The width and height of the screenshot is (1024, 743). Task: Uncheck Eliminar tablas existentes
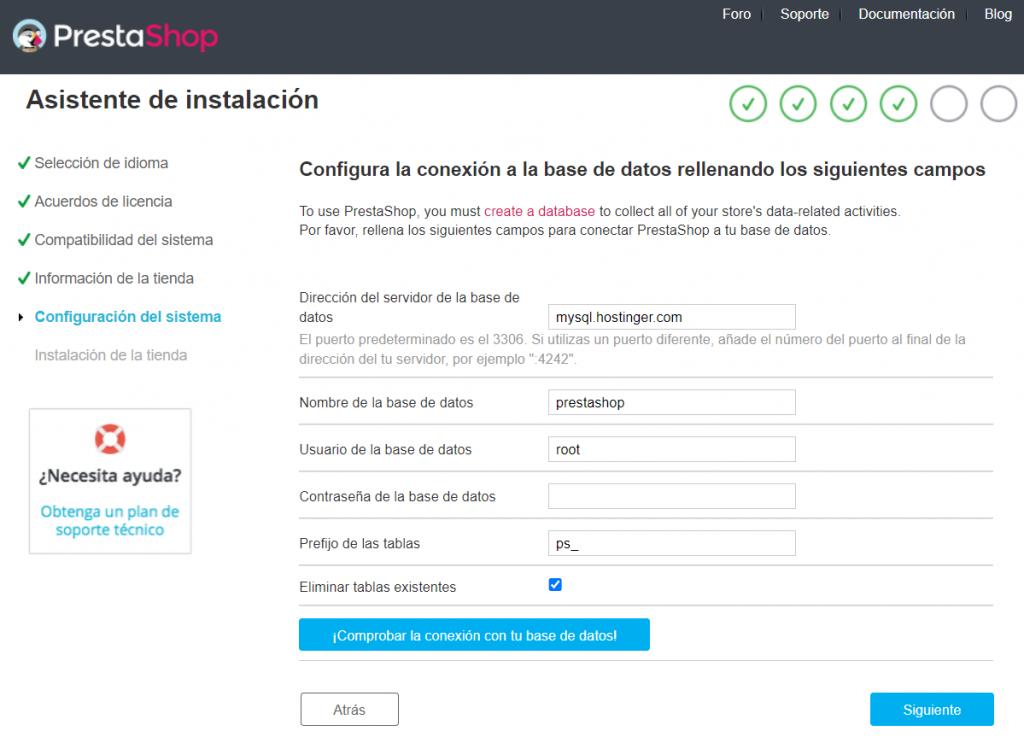click(555, 584)
